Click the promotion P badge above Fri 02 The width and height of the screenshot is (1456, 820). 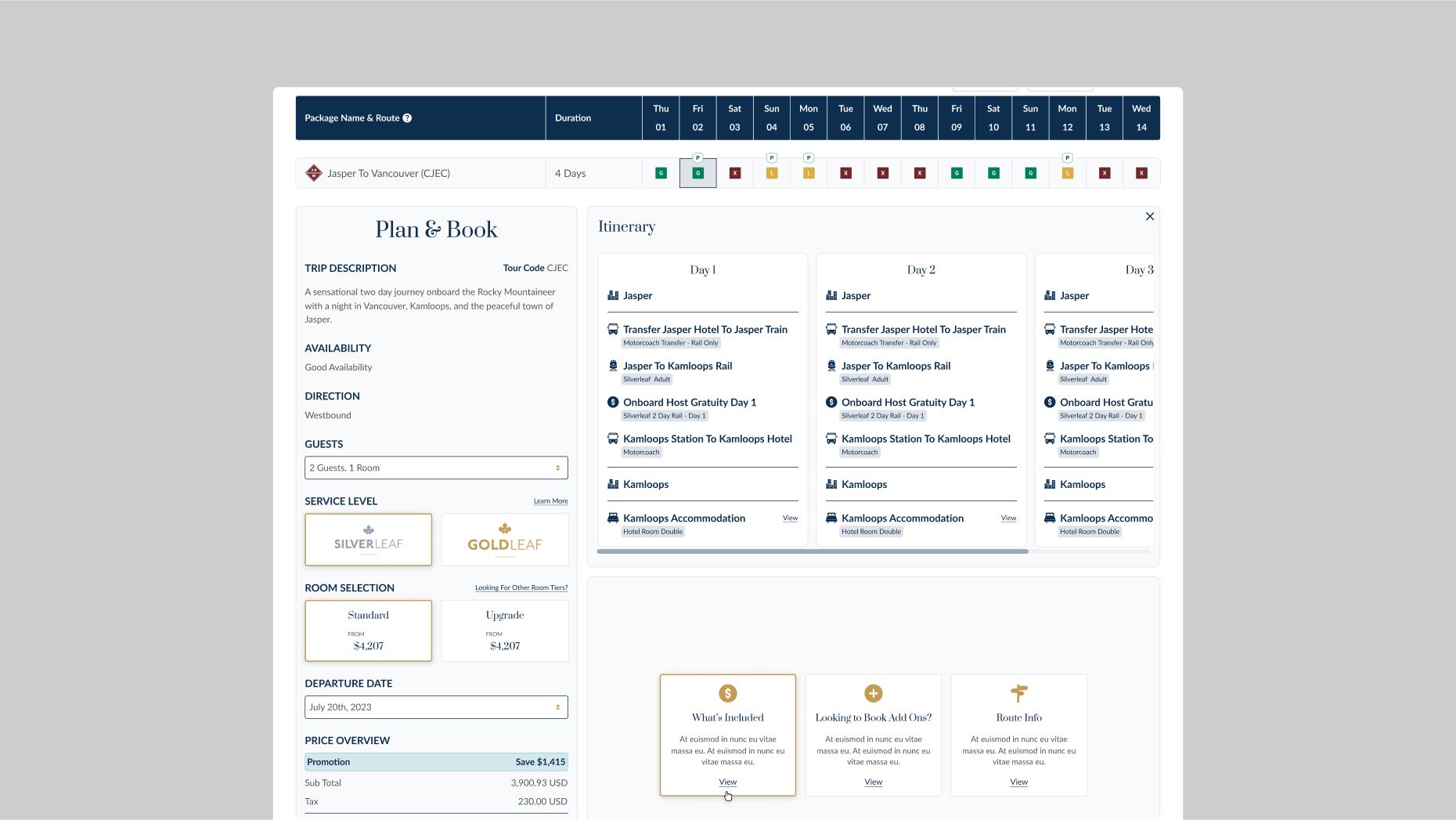click(x=697, y=157)
